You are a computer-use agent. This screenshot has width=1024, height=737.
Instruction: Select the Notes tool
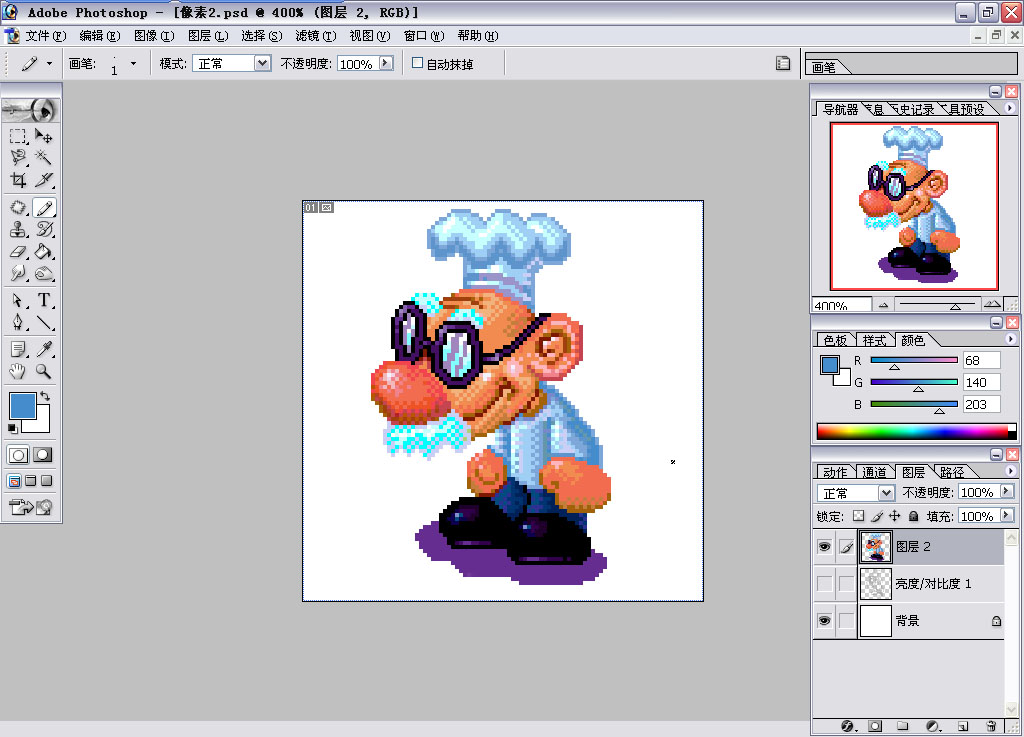(x=18, y=349)
